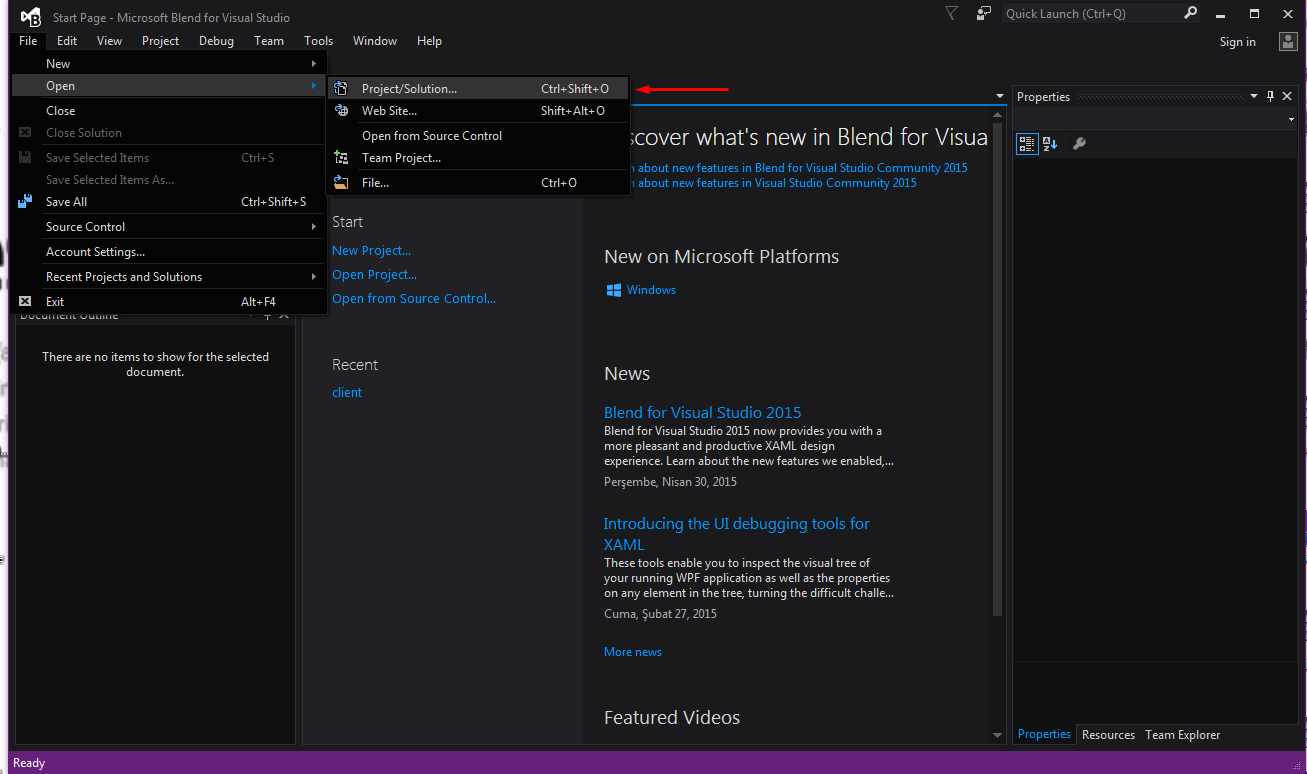Close the Properties panel
The width and height of the screenshot is (1307, 774).
1289,97
